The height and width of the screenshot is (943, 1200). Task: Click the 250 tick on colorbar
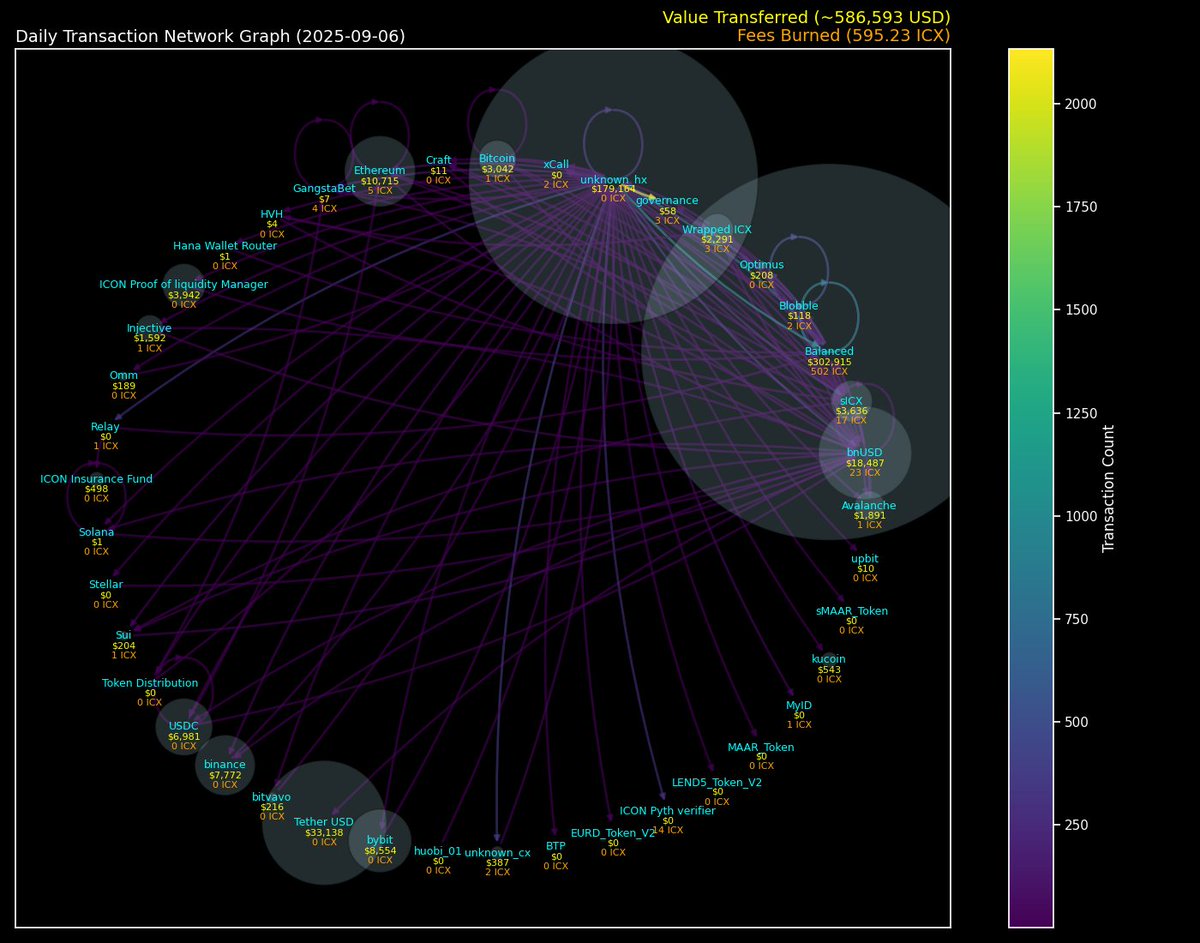[x=1078, y=824]
